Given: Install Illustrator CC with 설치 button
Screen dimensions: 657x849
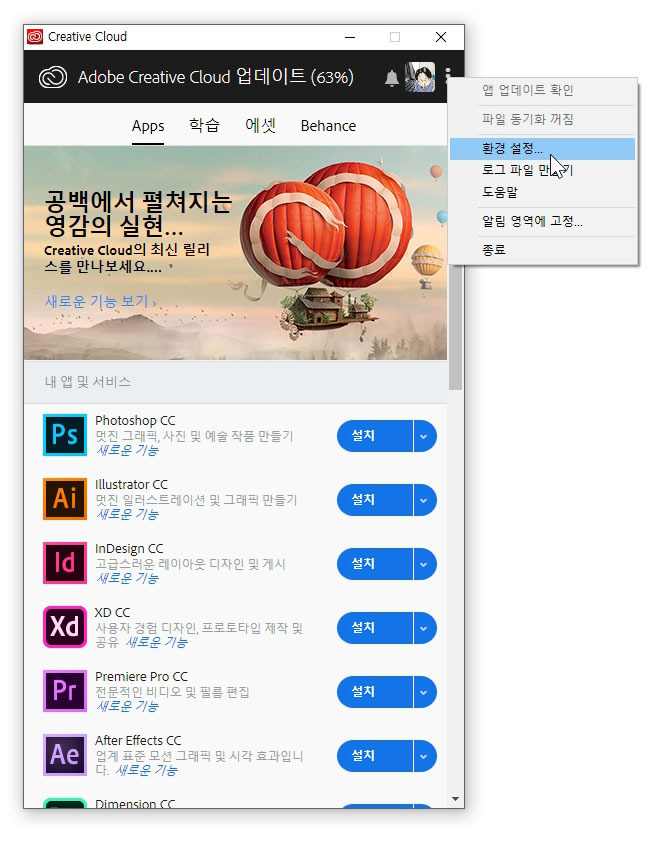Looking at the screenshot, I should point(374,499).
